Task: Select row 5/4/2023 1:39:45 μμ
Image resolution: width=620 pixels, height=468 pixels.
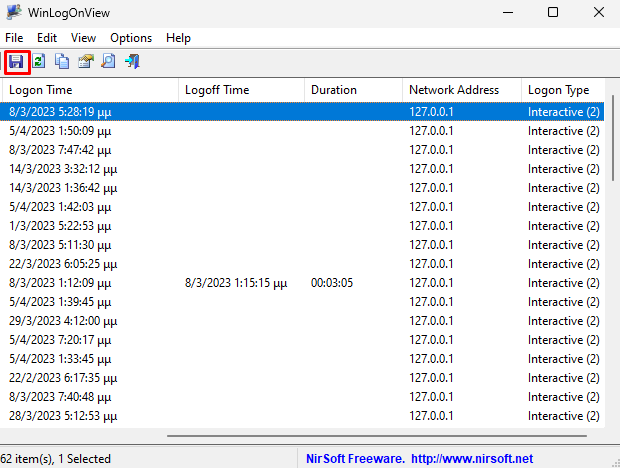Action: tap(302, 302)
